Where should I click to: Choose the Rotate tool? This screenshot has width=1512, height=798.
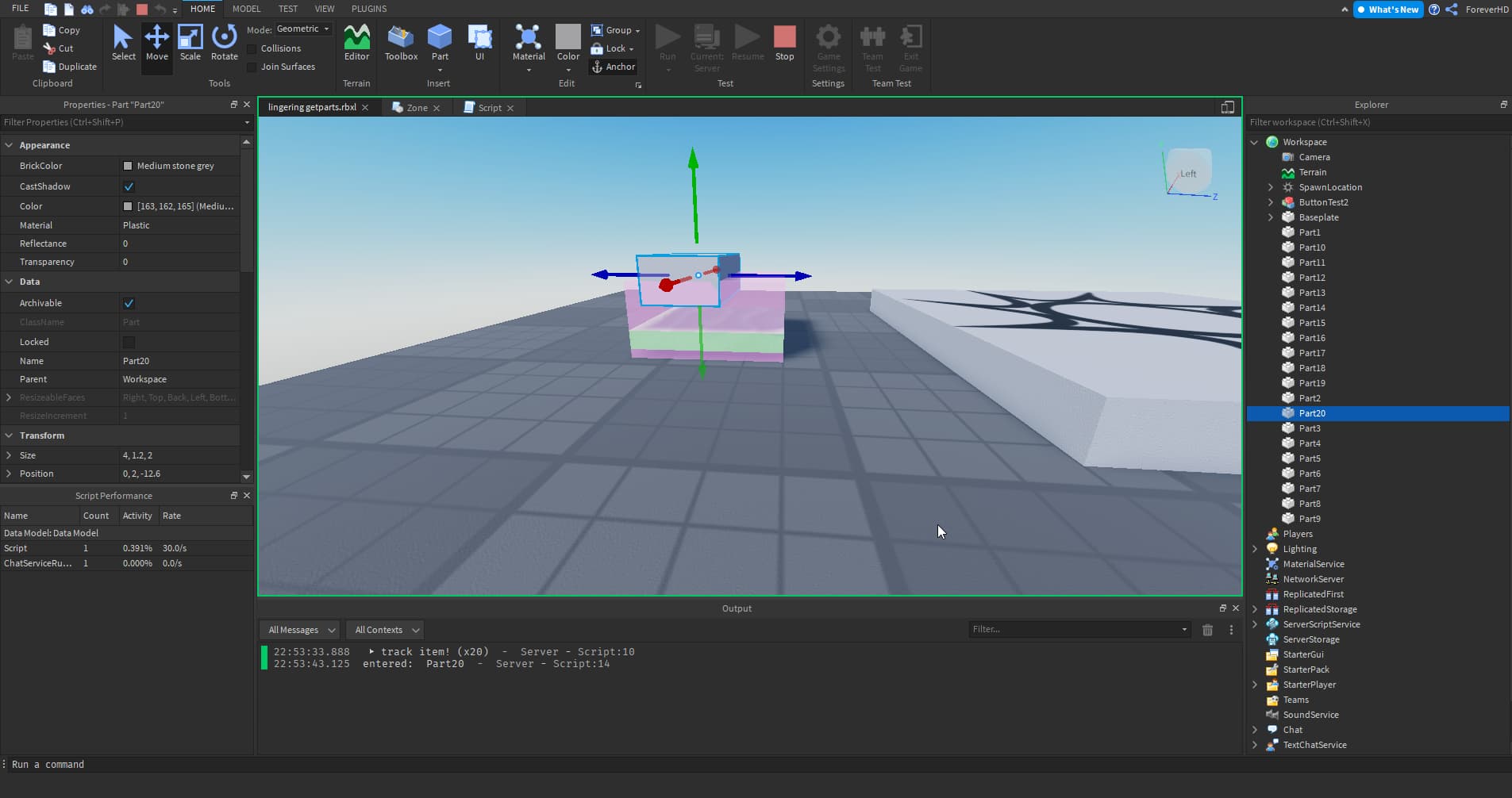coord(224,43)
